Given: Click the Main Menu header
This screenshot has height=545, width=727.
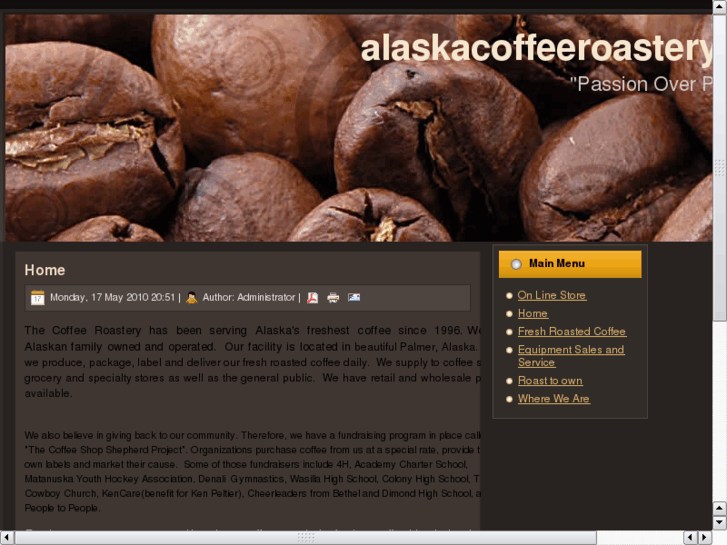Looking at the screenshot, I should [x=570, y=264].
